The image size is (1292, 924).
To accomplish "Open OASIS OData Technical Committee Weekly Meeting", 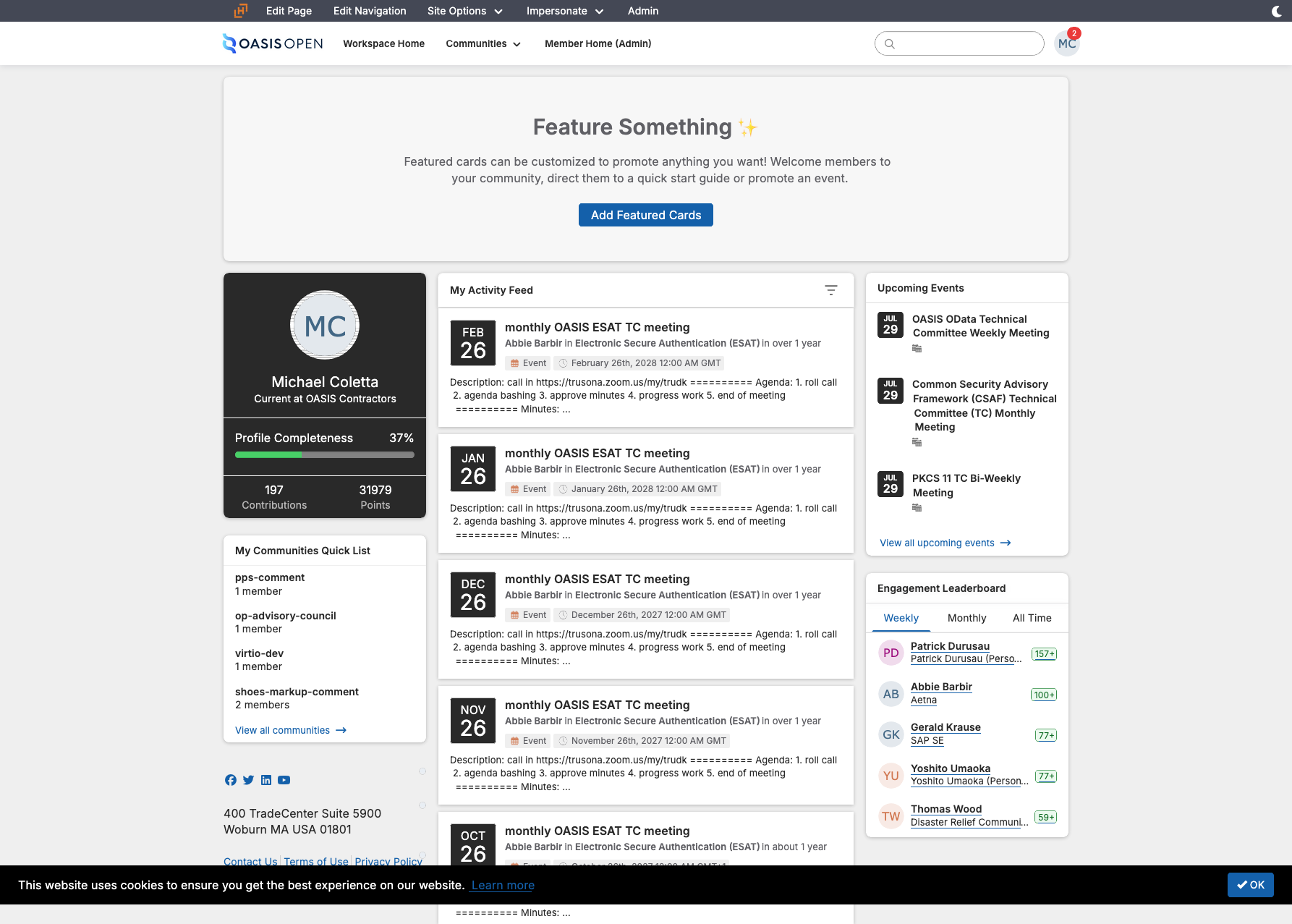I will pos(981,326).
